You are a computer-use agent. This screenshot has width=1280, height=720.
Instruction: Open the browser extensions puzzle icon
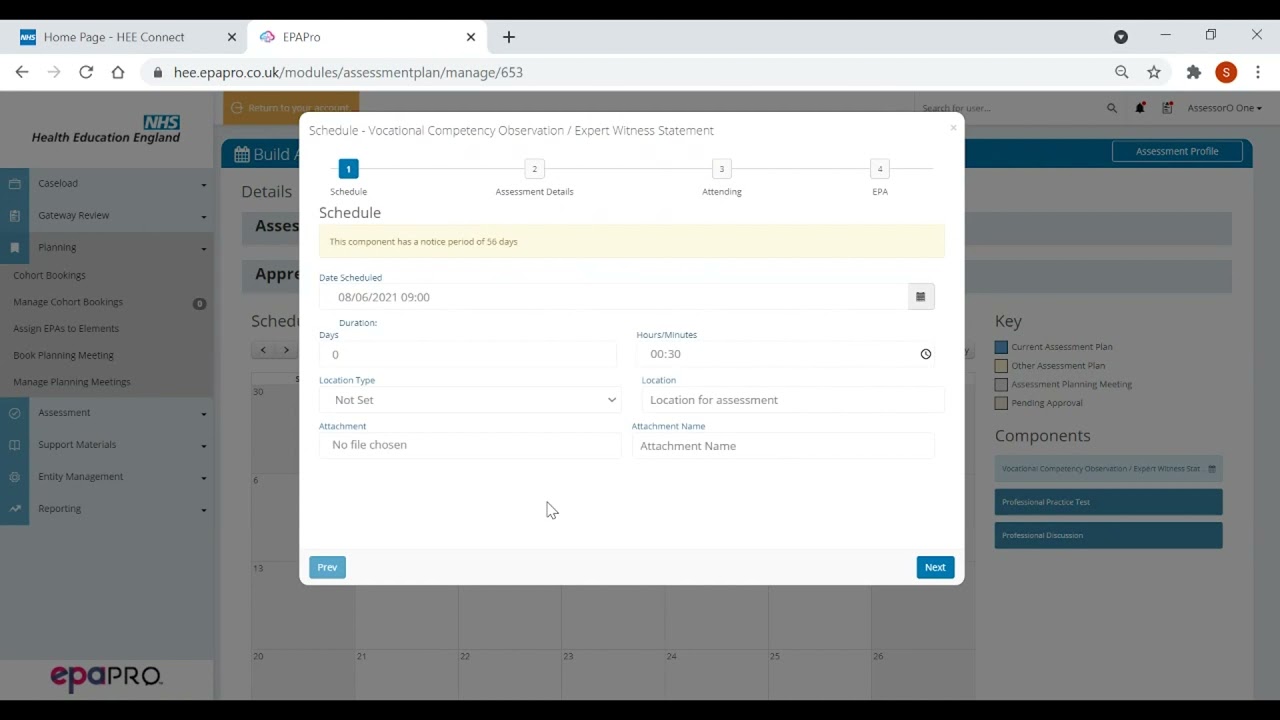click(x=1193, y=72)
